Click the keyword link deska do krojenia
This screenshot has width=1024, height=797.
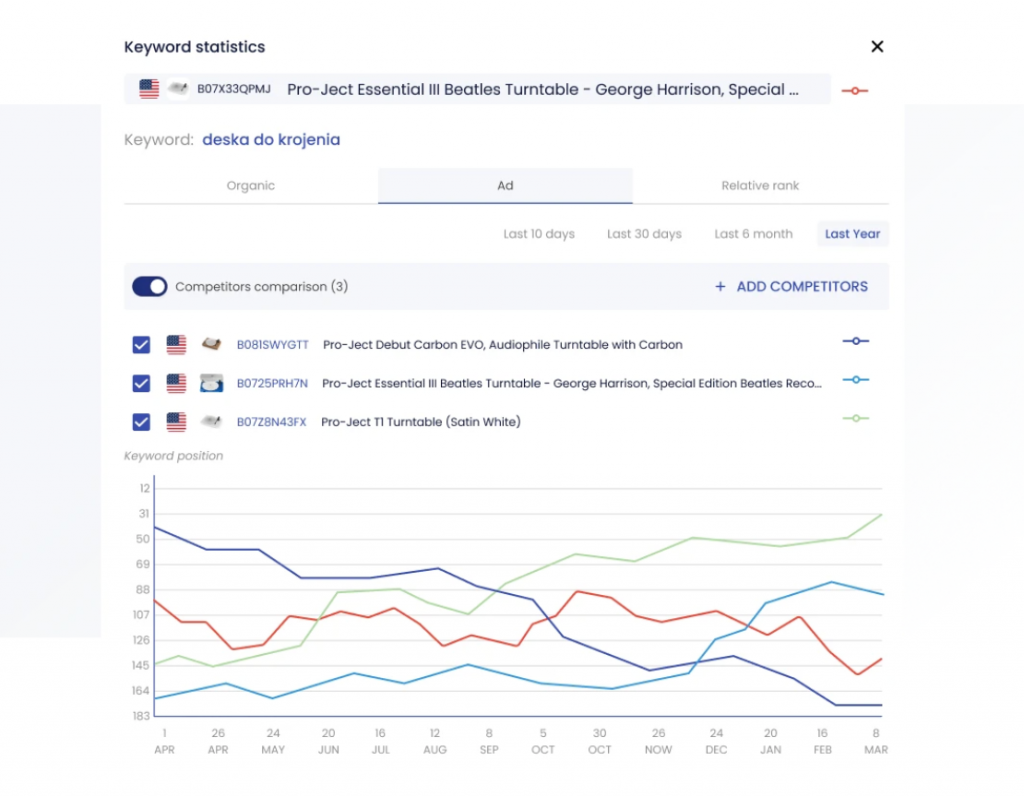(271, 140)
